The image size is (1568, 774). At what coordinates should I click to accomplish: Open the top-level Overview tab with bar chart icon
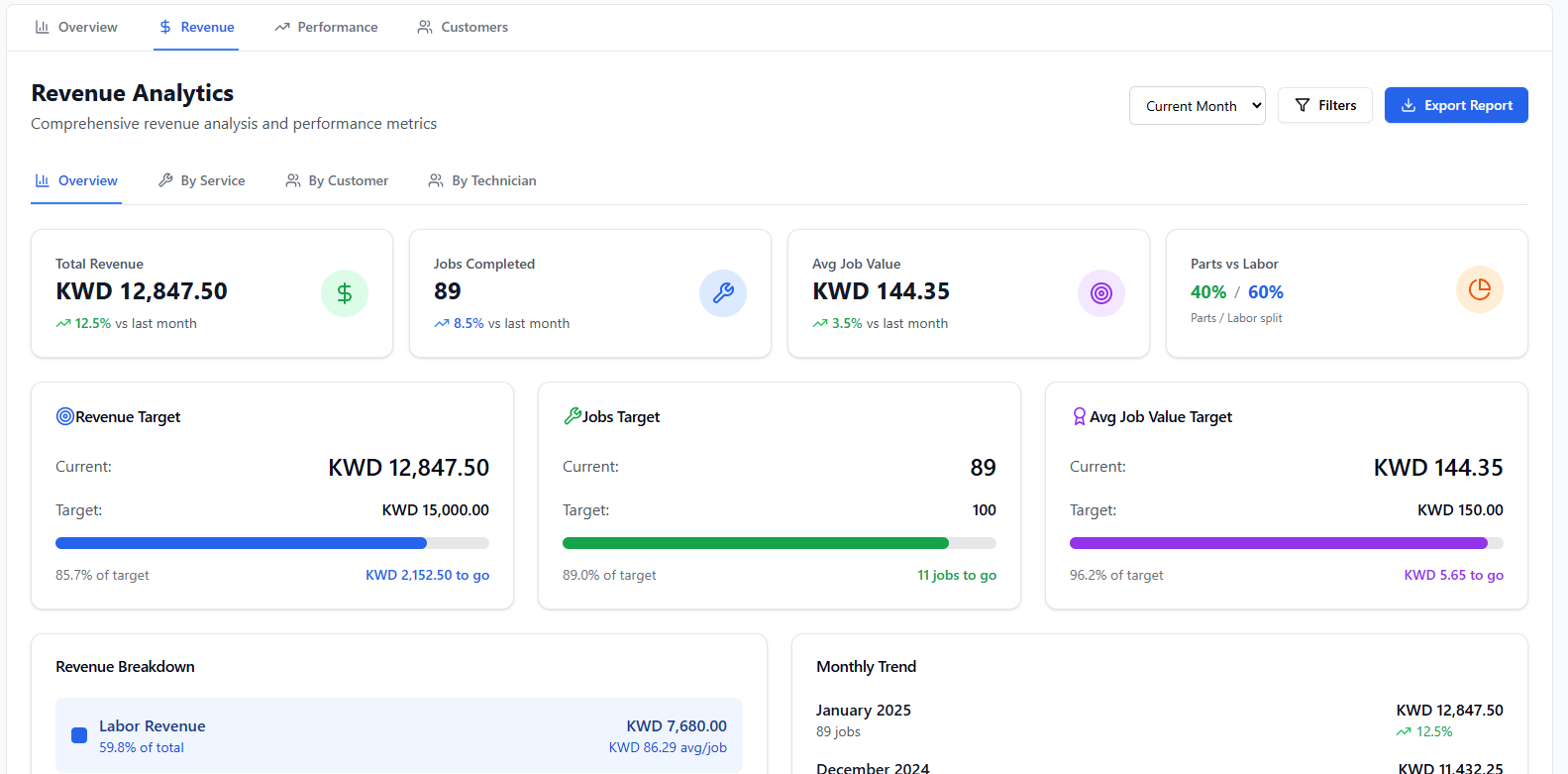click(x=76, y=27)
